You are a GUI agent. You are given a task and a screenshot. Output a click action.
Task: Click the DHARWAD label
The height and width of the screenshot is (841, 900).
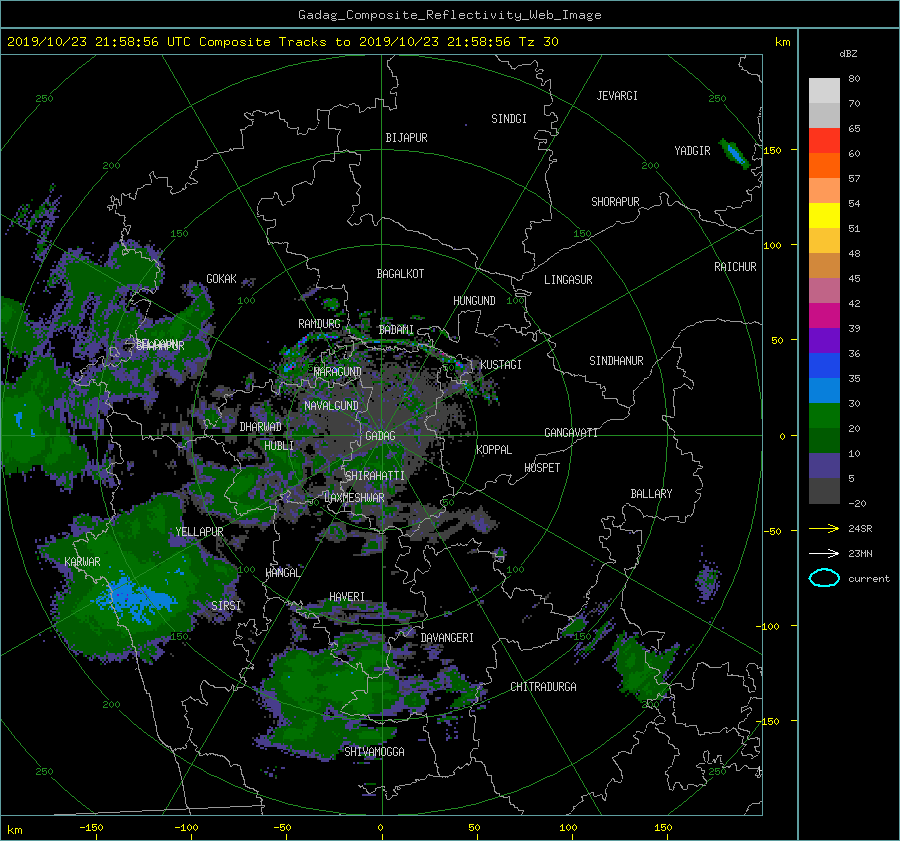tap(261, 427)
